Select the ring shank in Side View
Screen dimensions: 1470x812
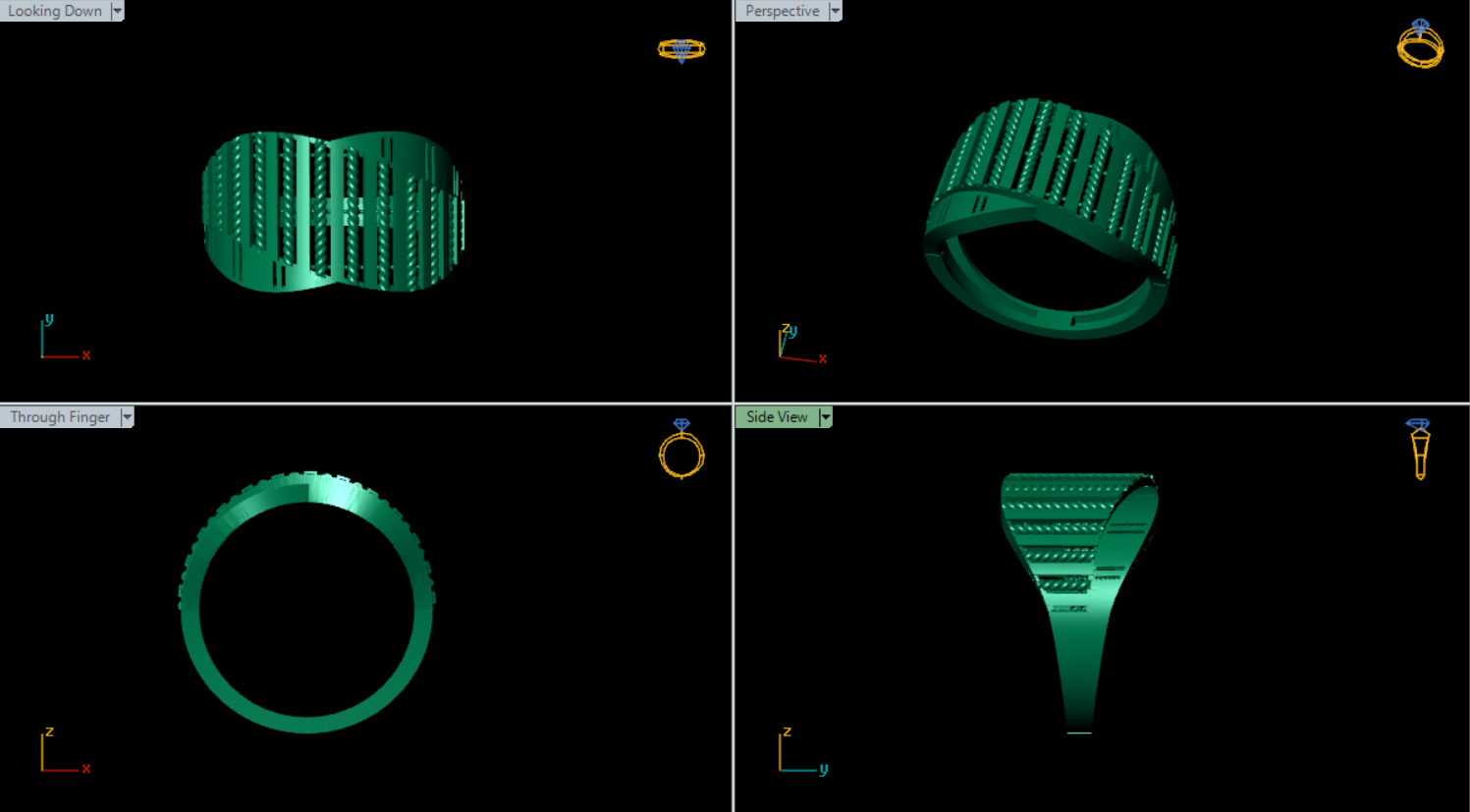pyautogui.click(x=1080, y=668)
